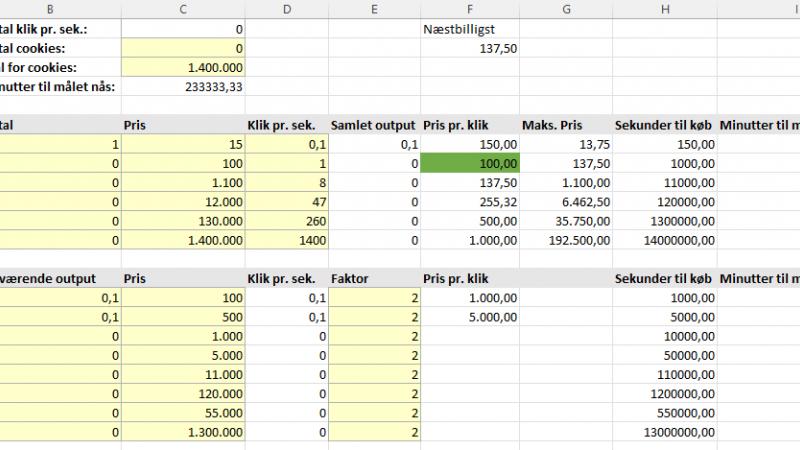800x450 pixels.
Task: Select column D header
Action: click(x=288, y=9)
